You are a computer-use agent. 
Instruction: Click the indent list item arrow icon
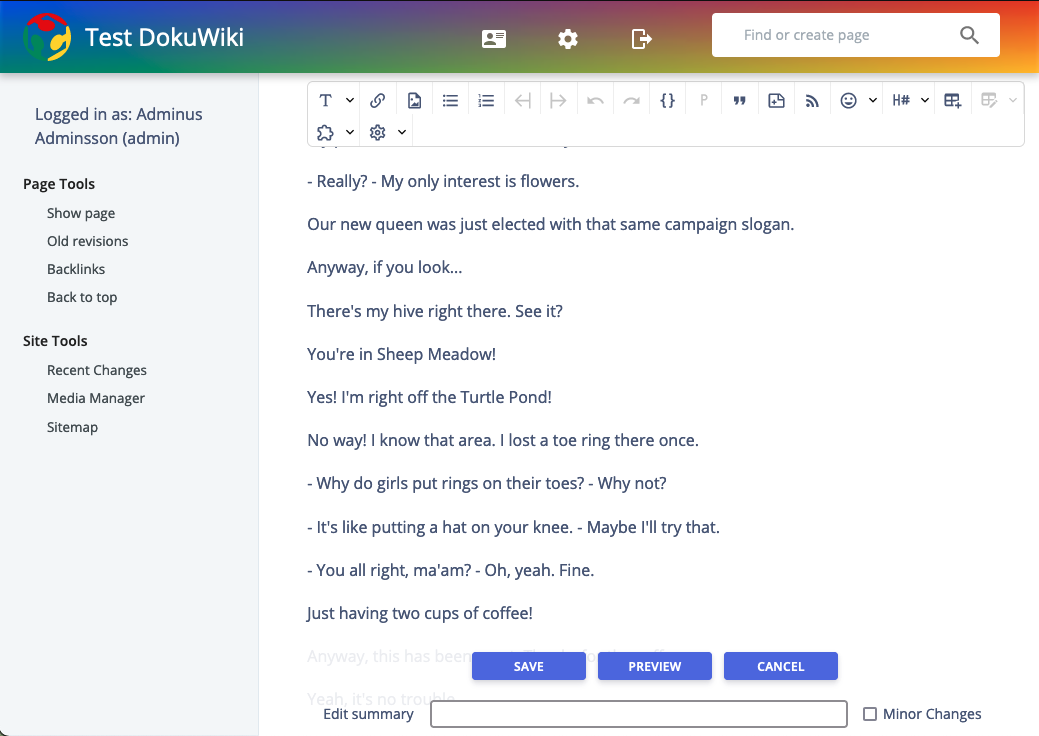(x=559, y=100)
